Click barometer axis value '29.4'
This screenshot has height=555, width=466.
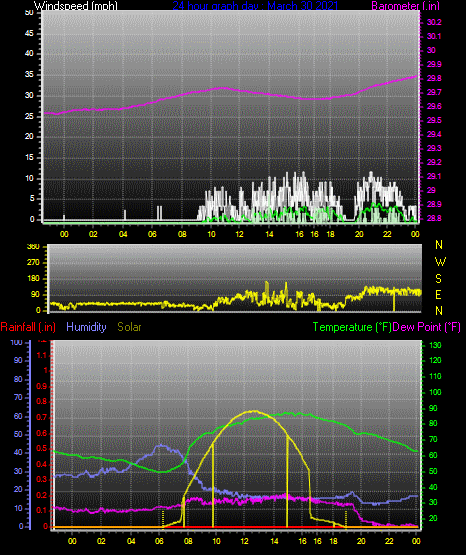click(434, 135)
